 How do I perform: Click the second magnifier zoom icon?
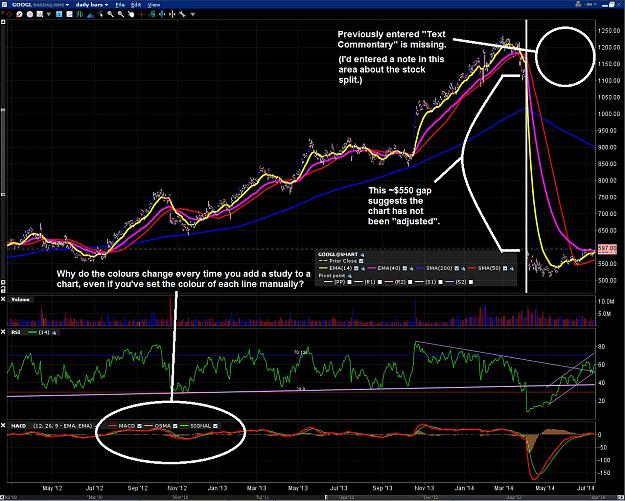coord(121,14)
